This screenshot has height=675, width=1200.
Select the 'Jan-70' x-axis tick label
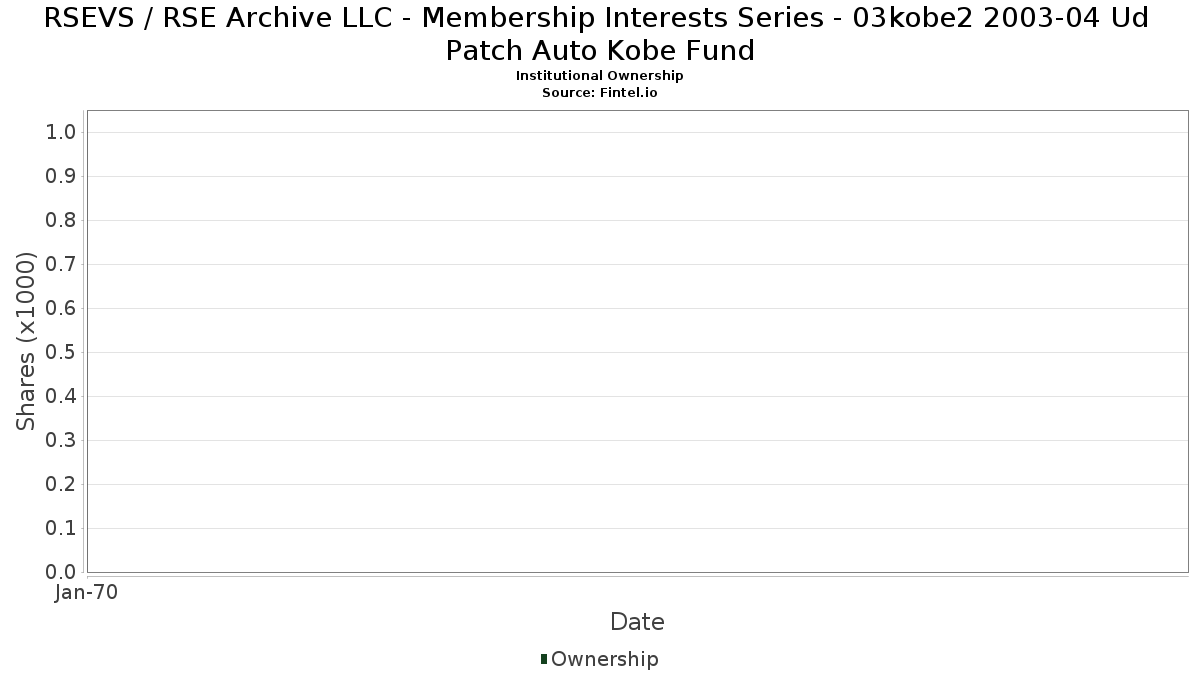click(x=86, y=592)
